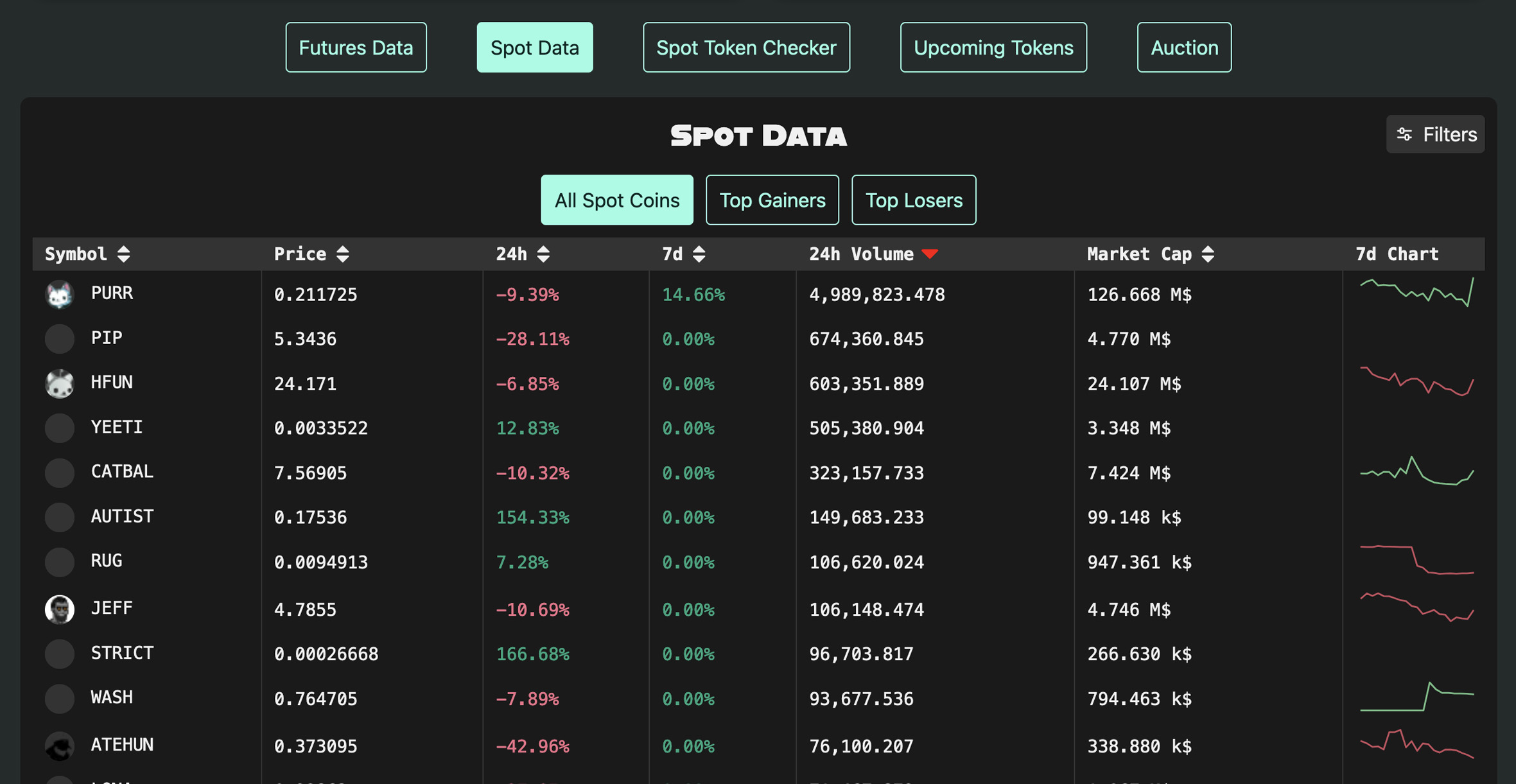
Task: Select the Top Losers view
Action: click(914, 200)
